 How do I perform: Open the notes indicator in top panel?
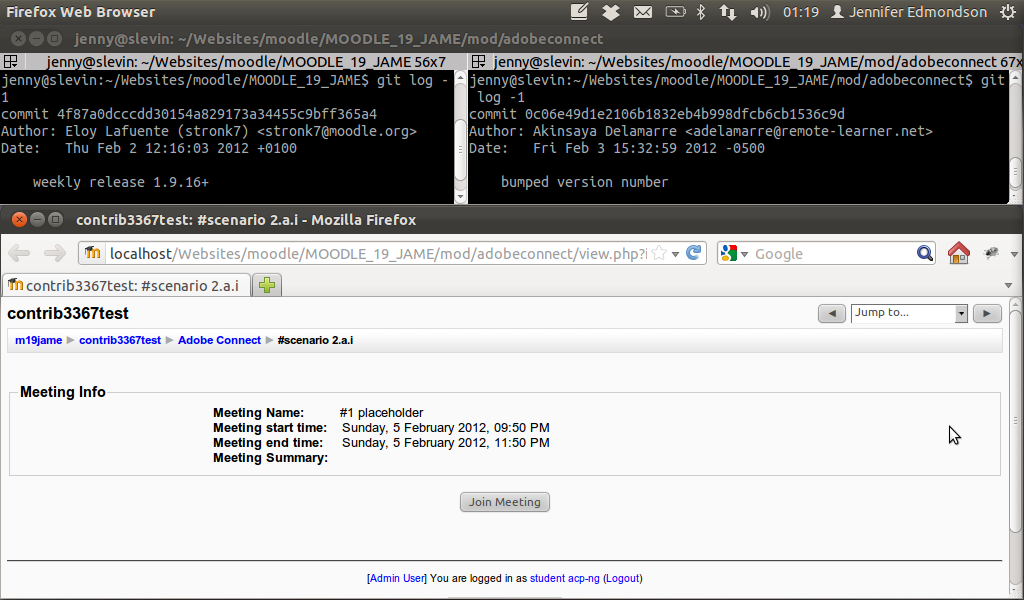pyautogui.click(x=579, y=12)
